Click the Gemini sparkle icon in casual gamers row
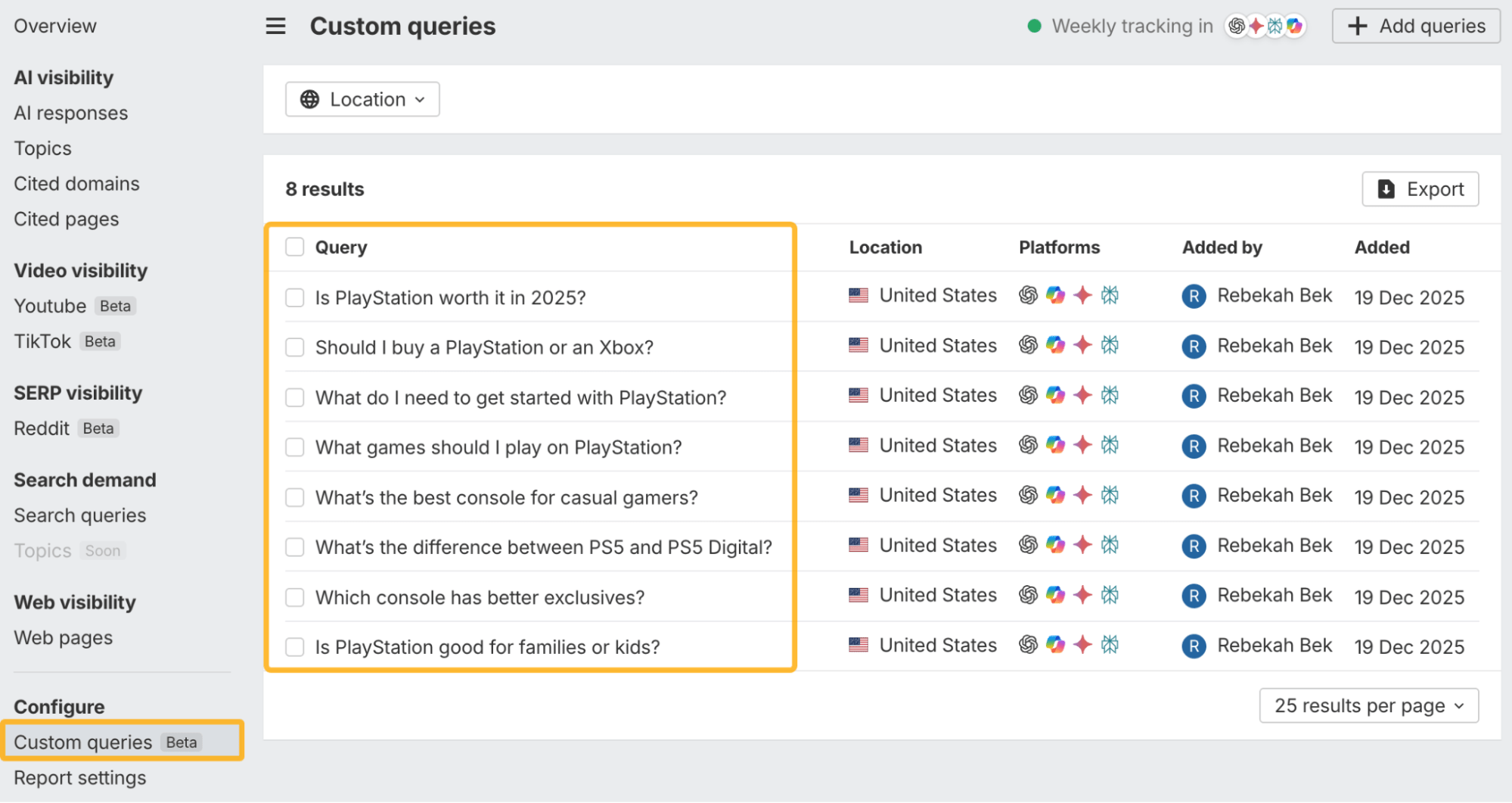The image size is (1512, 803). [x=1082, y=495]
